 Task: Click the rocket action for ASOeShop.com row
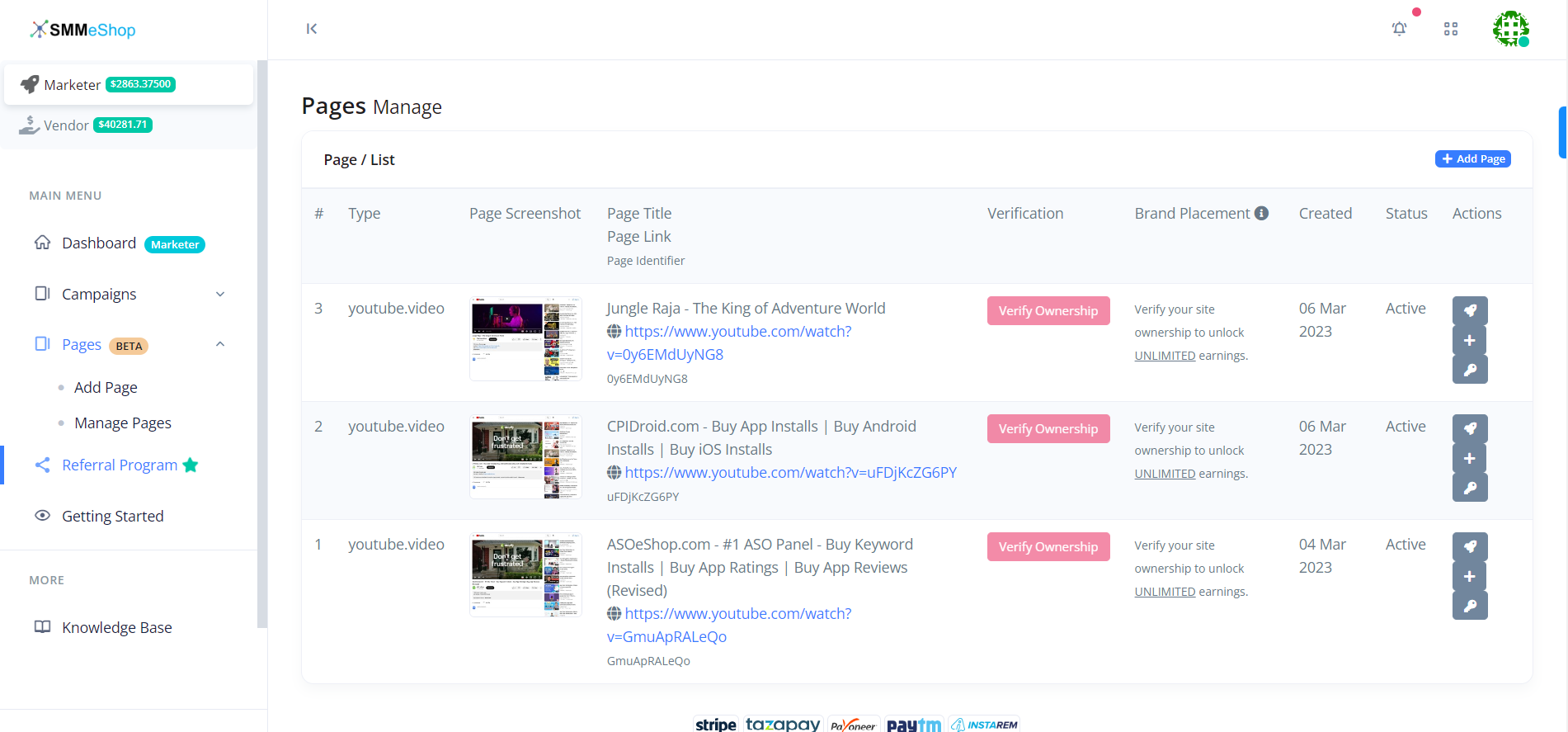[1470, 546]
